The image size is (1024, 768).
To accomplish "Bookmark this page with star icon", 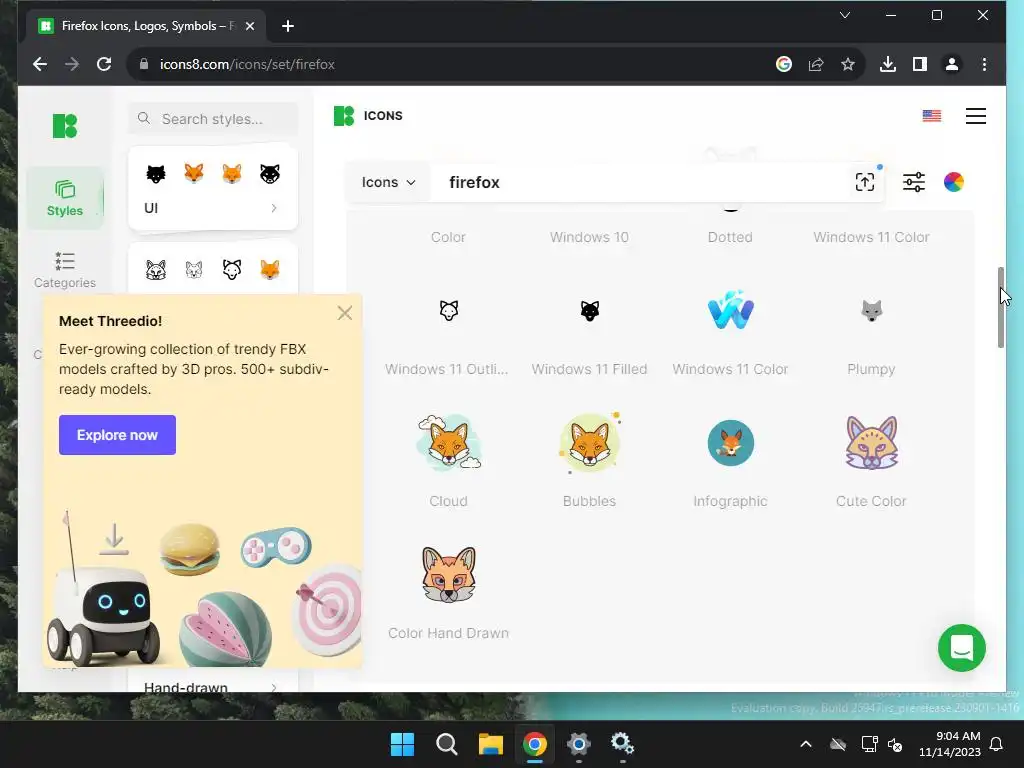I will click(848, 64).
